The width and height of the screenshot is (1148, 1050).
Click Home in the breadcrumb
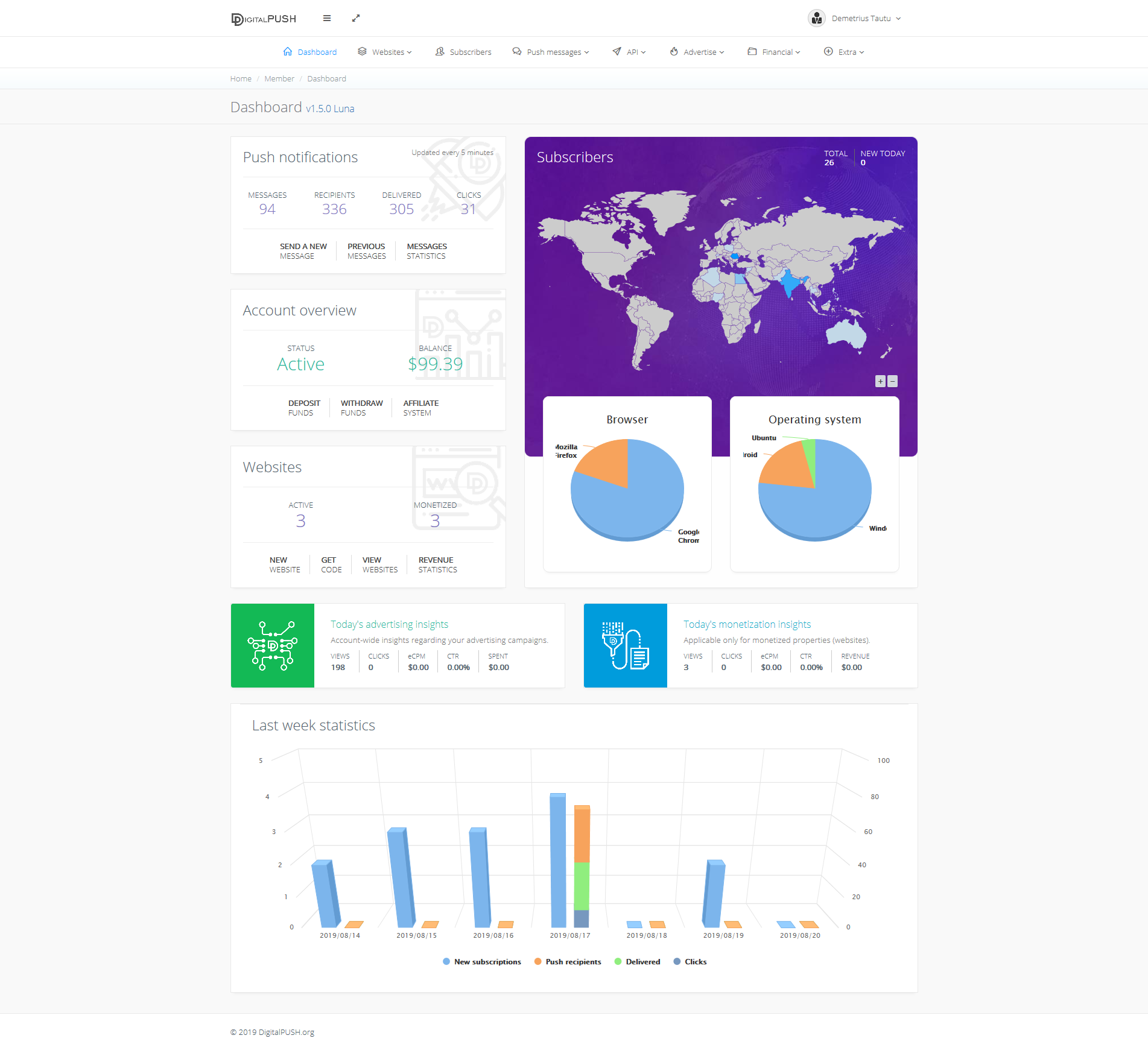click(x=241, y=78)
